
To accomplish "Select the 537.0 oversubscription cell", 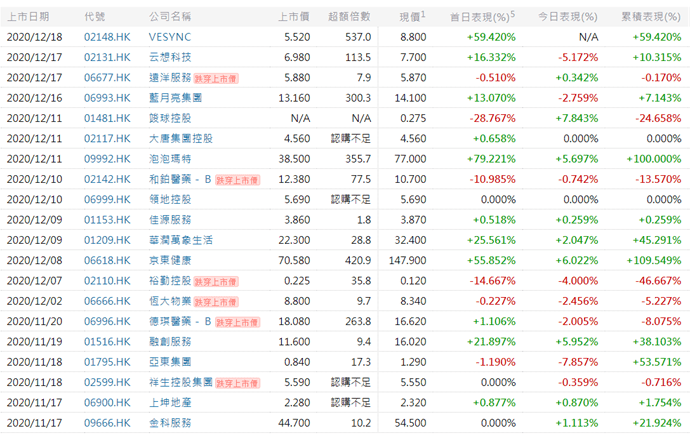I will [x=358, y=37].
